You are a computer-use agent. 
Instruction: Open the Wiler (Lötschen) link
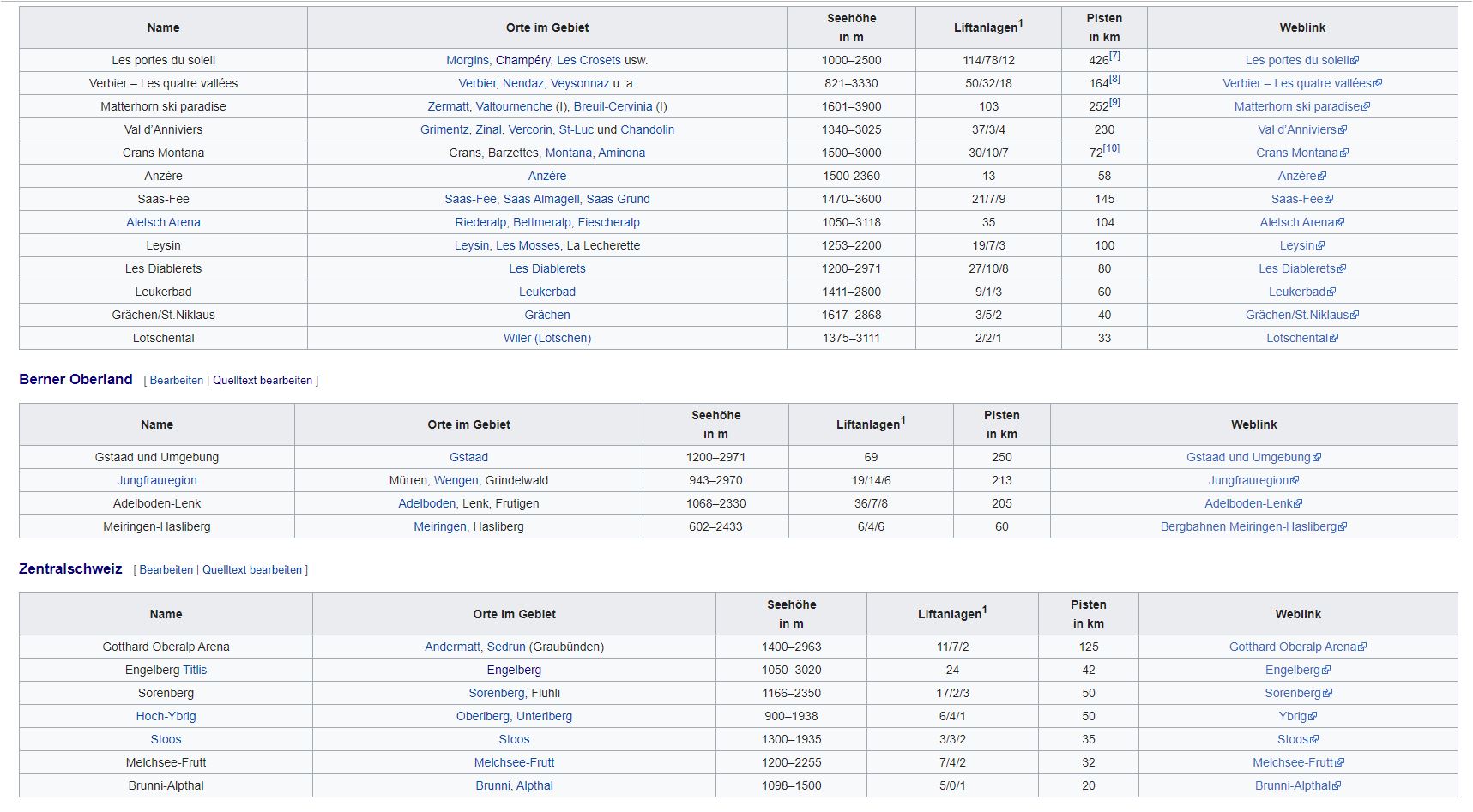(547, 338)
